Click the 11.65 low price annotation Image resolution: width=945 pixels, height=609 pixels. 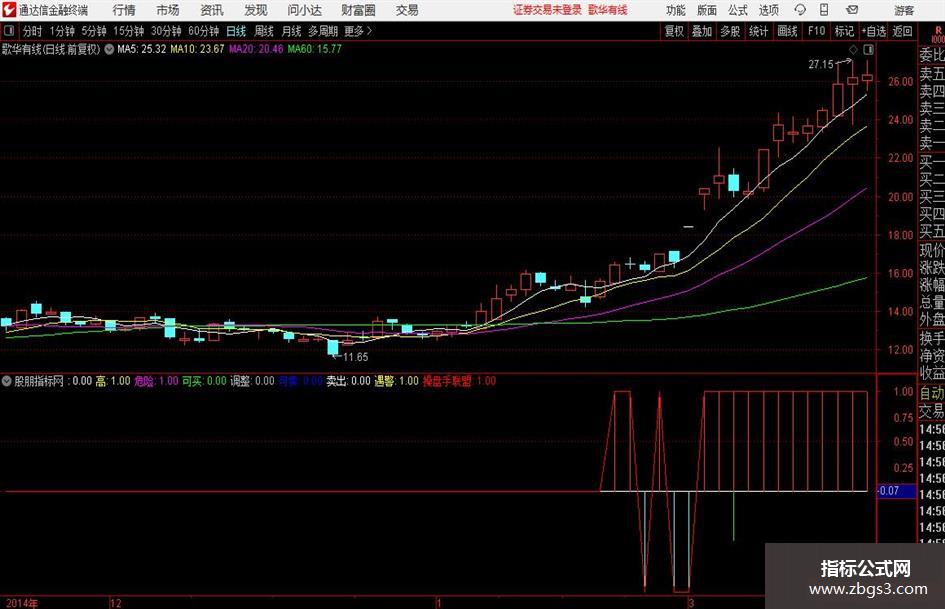[356, 357]
